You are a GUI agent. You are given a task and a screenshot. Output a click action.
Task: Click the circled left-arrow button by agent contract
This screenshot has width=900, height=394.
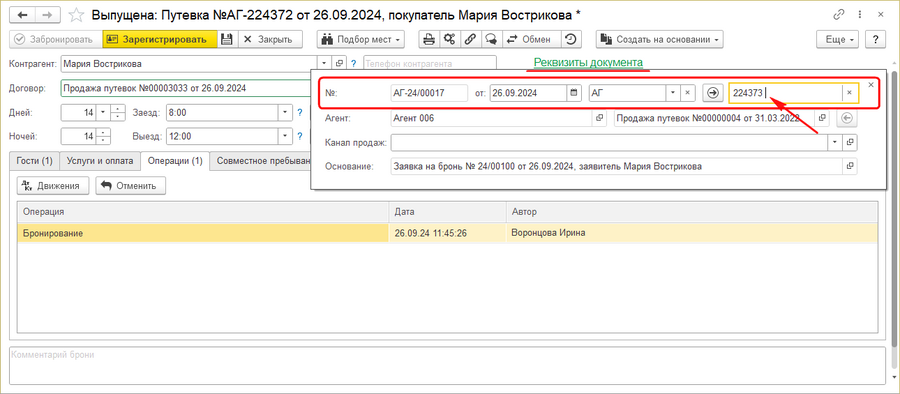click(x=847, y=118)
